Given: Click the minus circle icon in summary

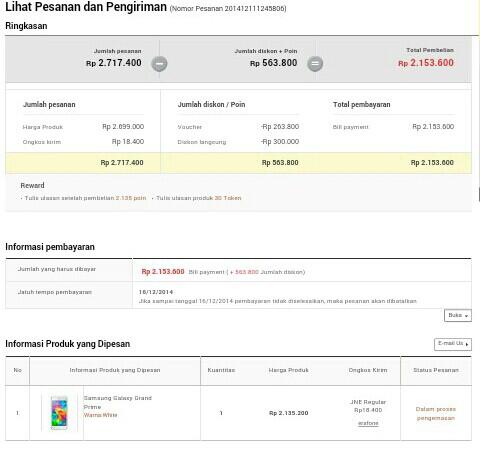Looking at the screenshot, I should pyautogui.click(x=159, y=64).
